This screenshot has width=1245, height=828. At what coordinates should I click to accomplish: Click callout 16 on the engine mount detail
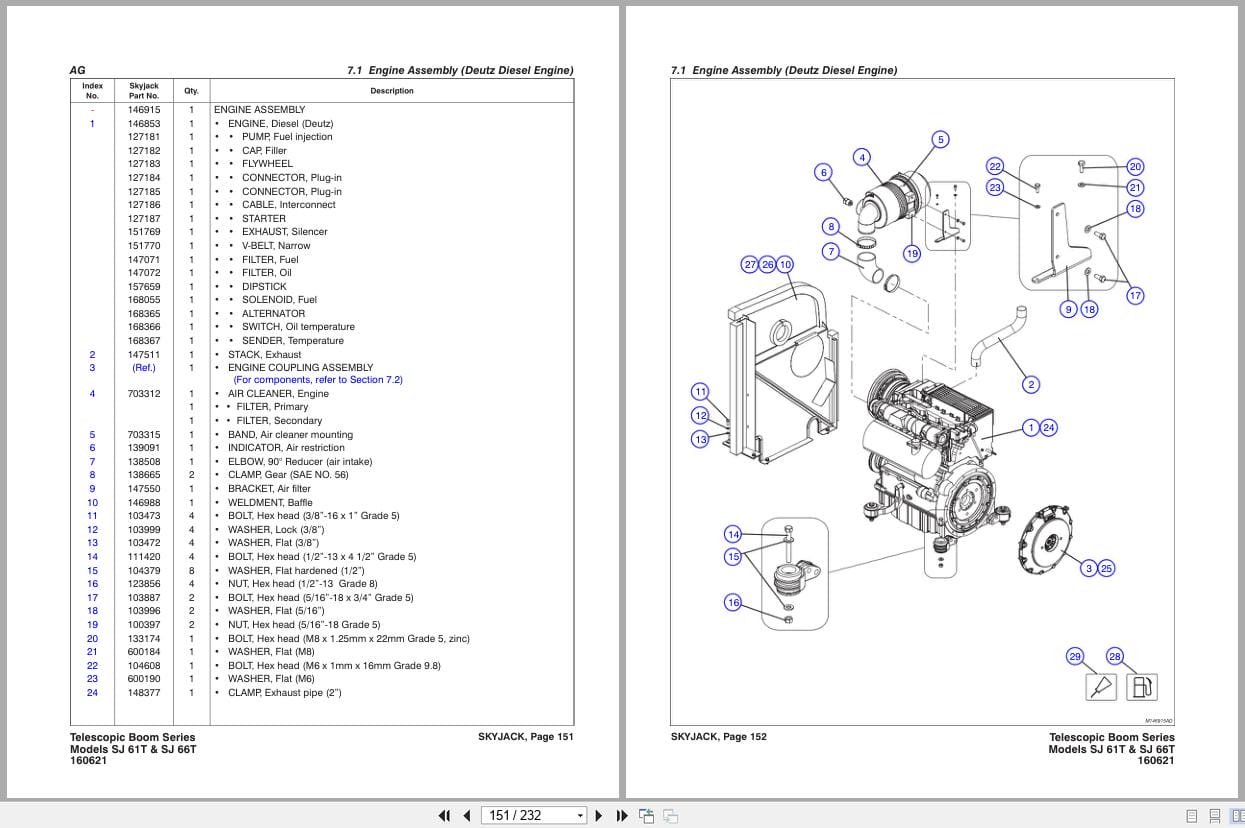pos(733,603)
